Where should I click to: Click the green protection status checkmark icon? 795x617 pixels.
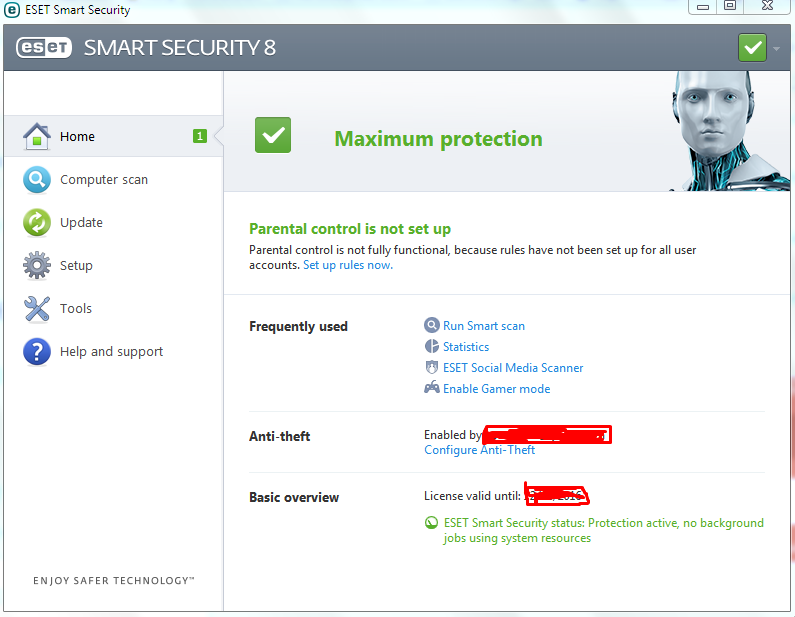(x=272, y=135)
